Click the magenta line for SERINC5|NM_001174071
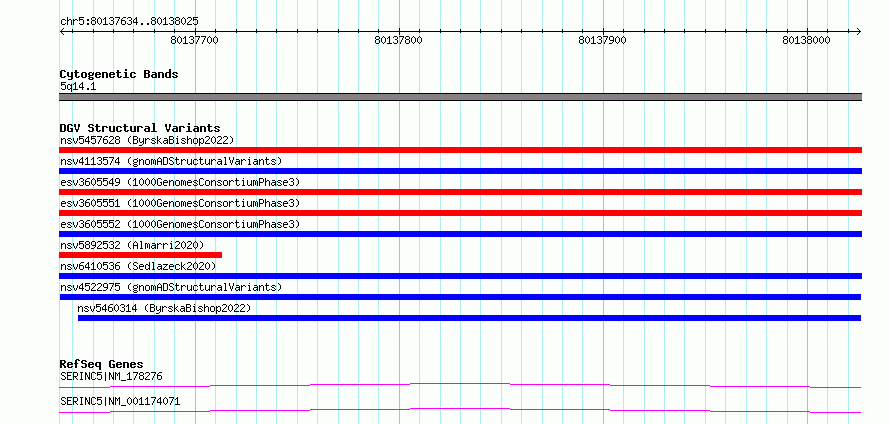The image size is (890, 424). point(460,410)
